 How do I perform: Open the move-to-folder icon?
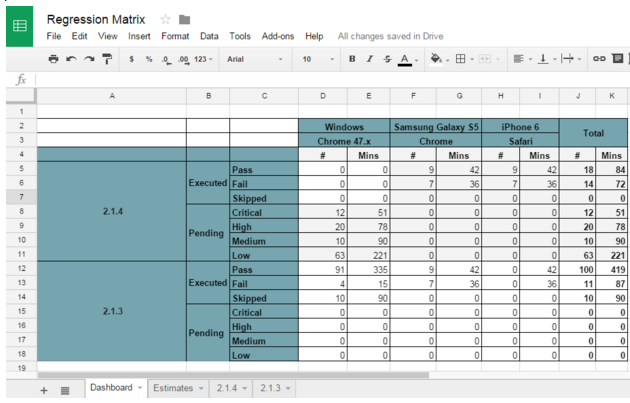(x=184, y=19)
